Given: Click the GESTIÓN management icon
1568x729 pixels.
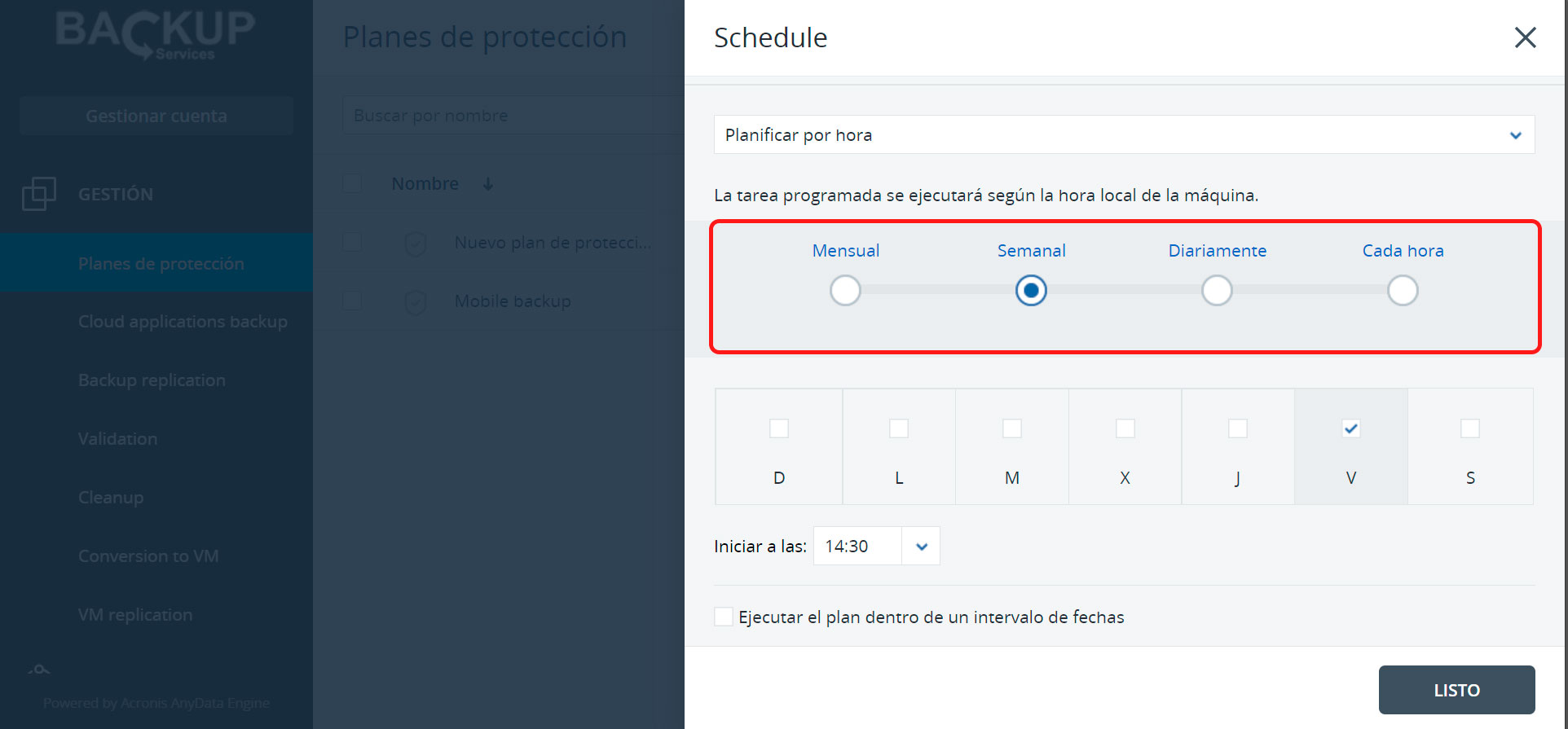Looking at the screenshot, I should (x=37, y=194).
